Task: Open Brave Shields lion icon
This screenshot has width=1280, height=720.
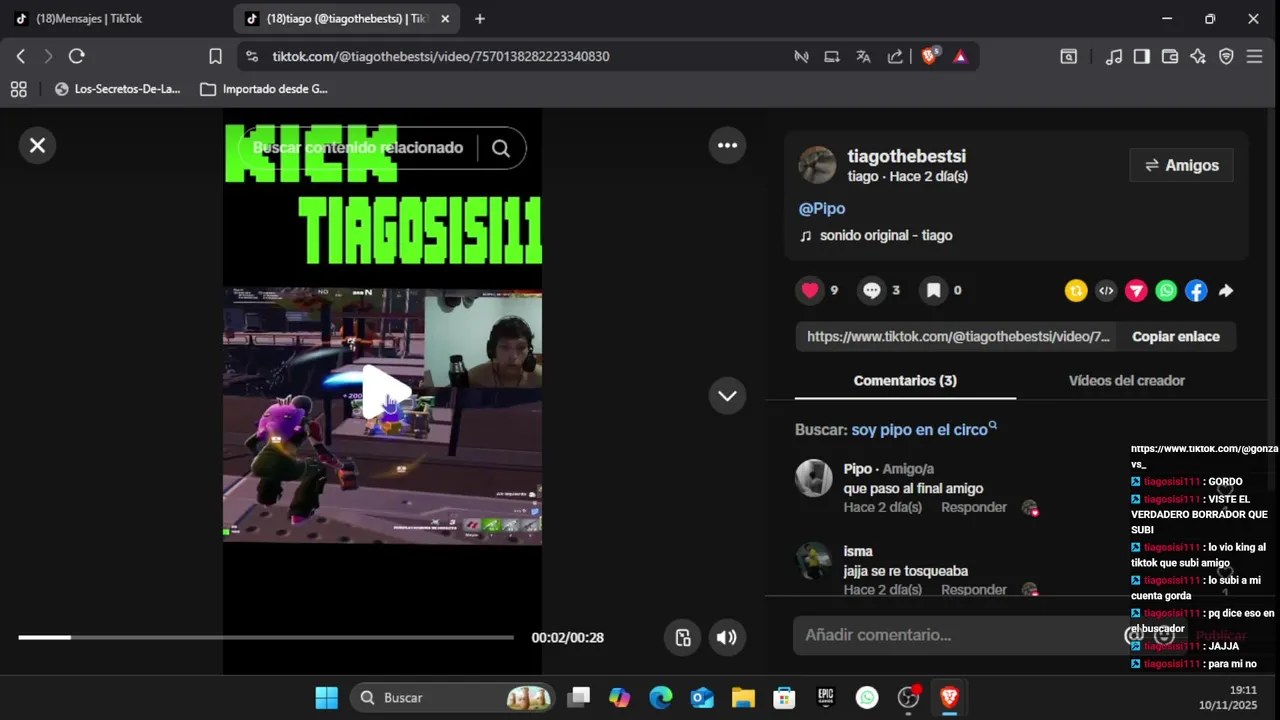Action: (x=929, y=57)
